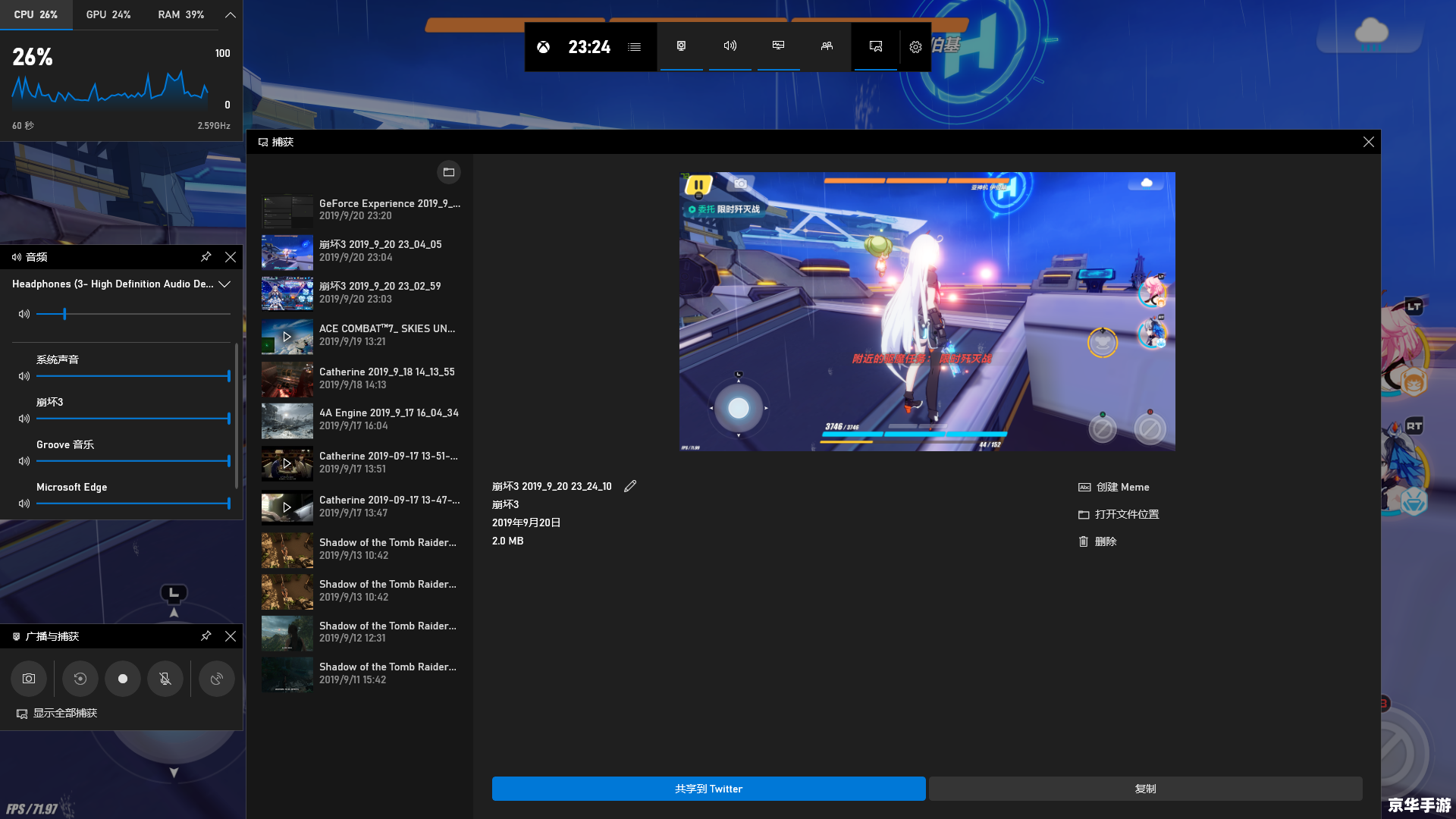1456x819 pixels.
Task: Click 打开文件位置
Action: click(1119, 515)
